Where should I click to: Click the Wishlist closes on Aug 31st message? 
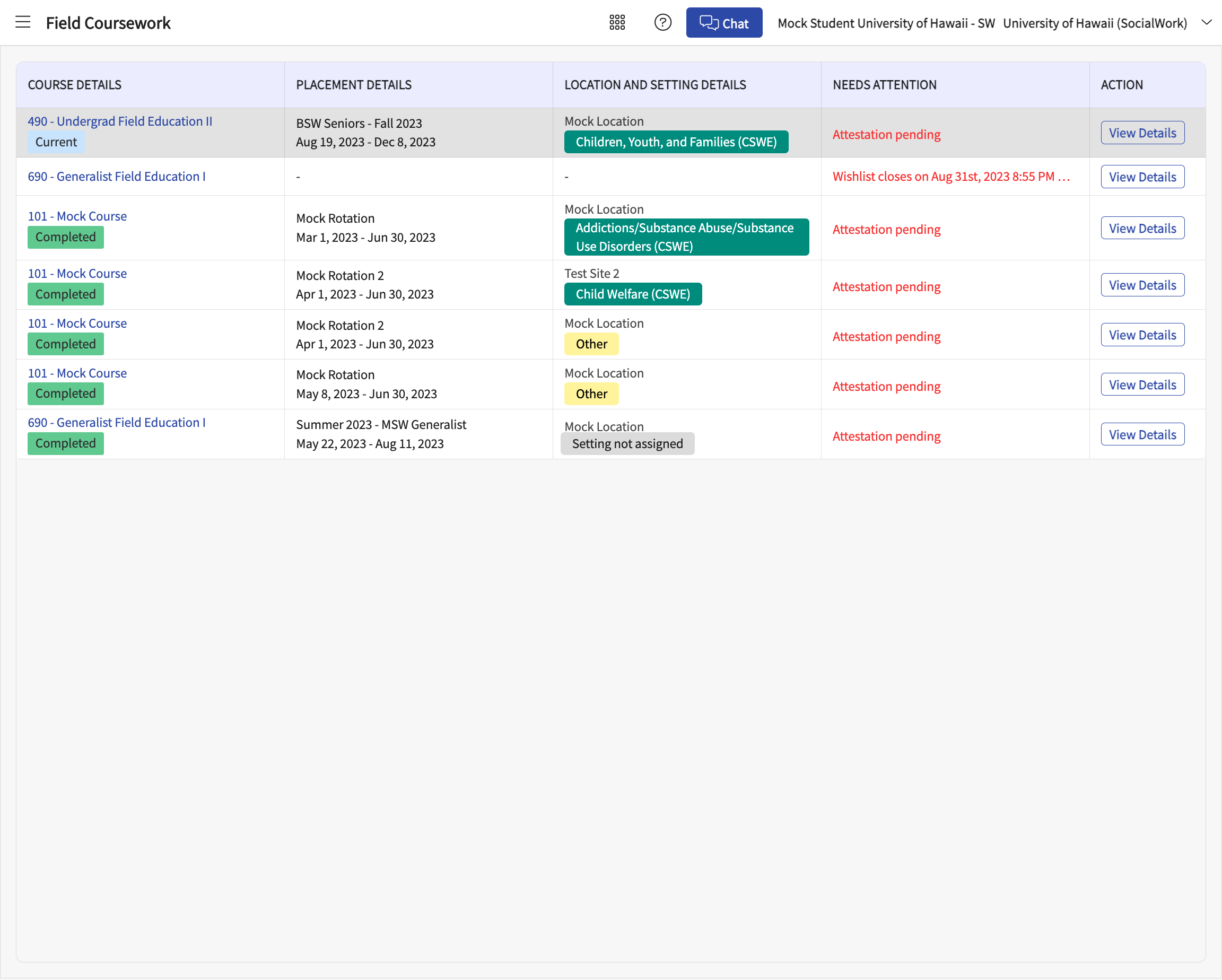(x=952, y=176)
